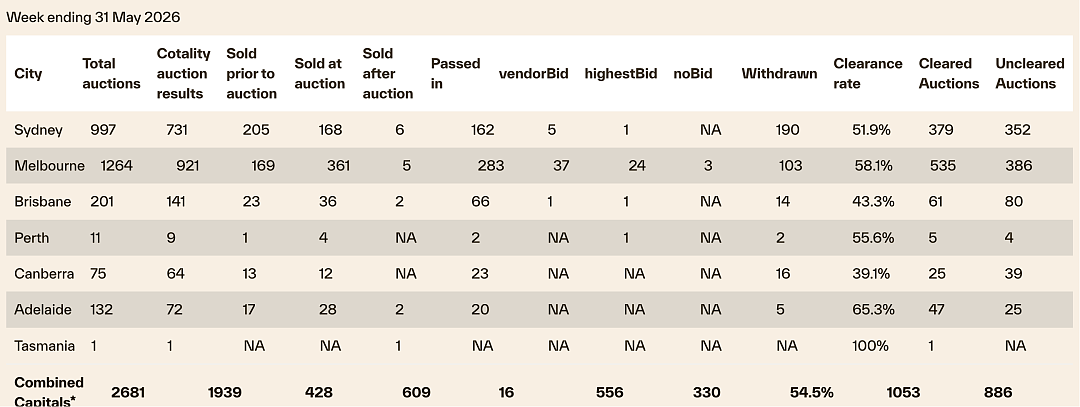The height and width of the screenshot is (407, 1080).
Task: Select the Perth row label
Action: 32,238
